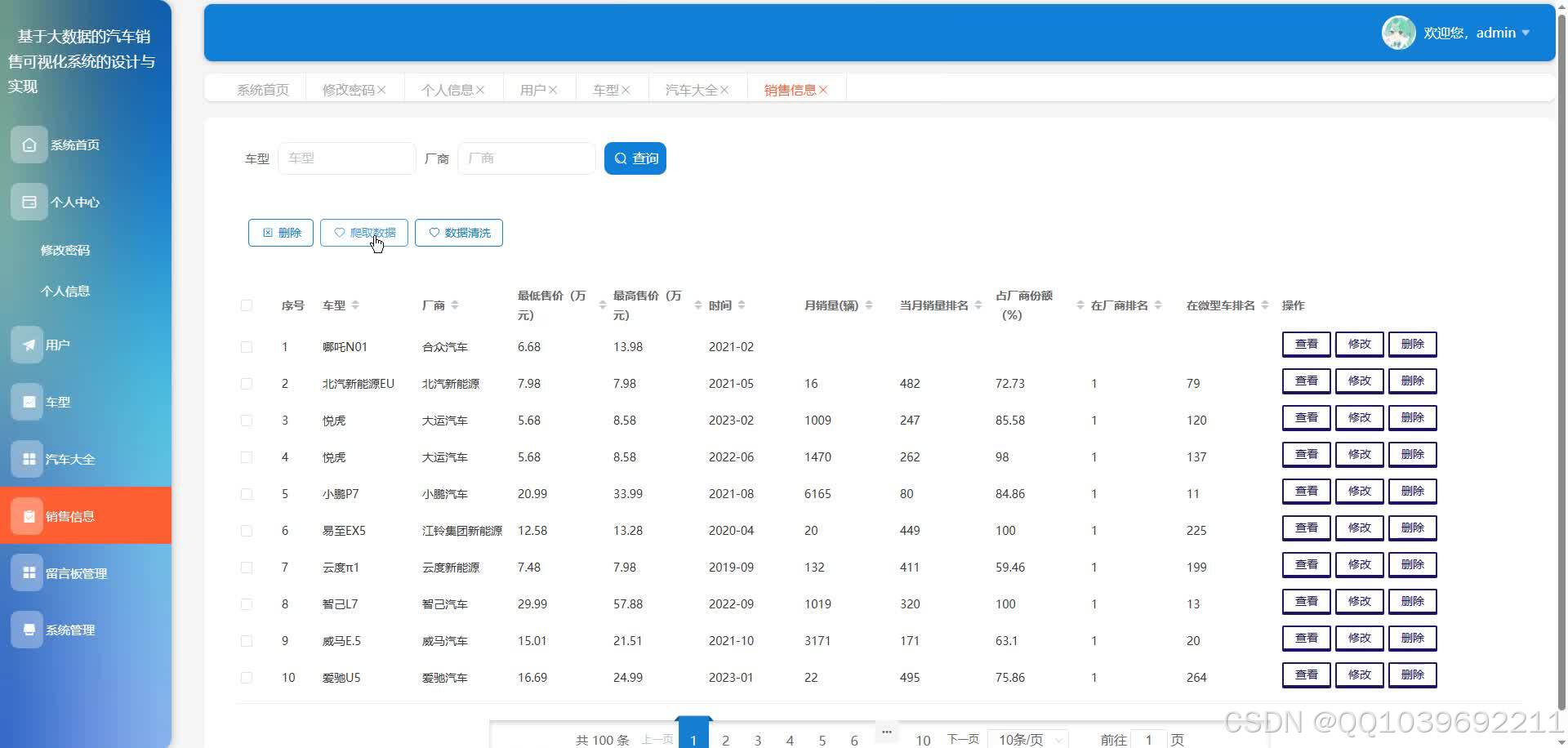Sort by 在厂商排名 column arrows
The image size is (1568, 748).
[x=1158, y=305]
